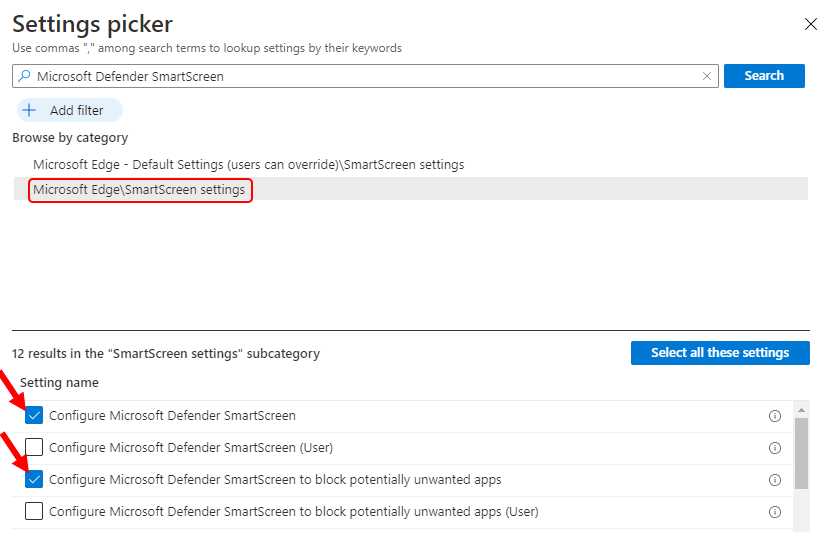Uncheck Configure Microsoft Defender SmartScreen
The height and width of the screenshot is (535, 828).
[34, 416]
